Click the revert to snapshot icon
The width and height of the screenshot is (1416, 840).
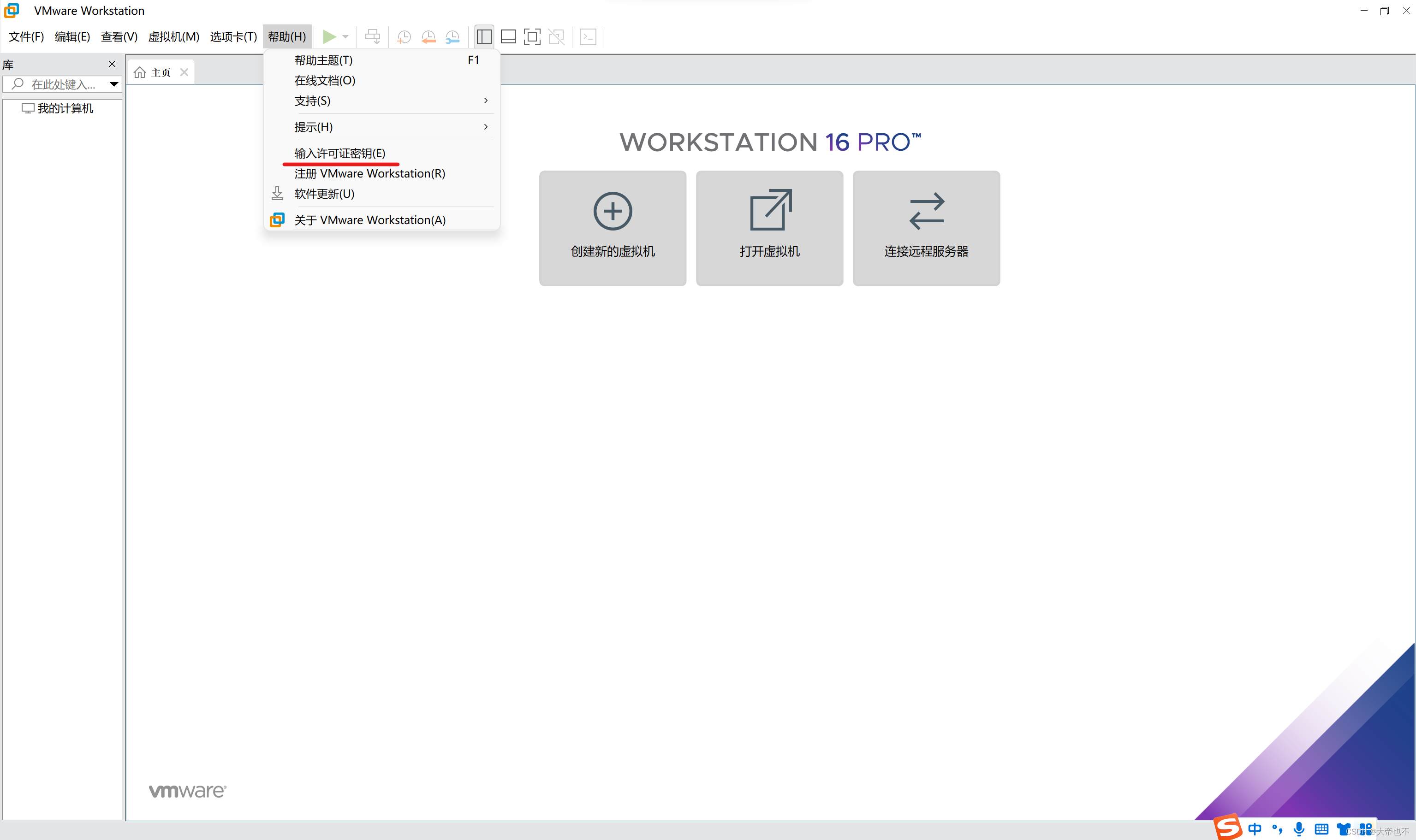point(428,37)
